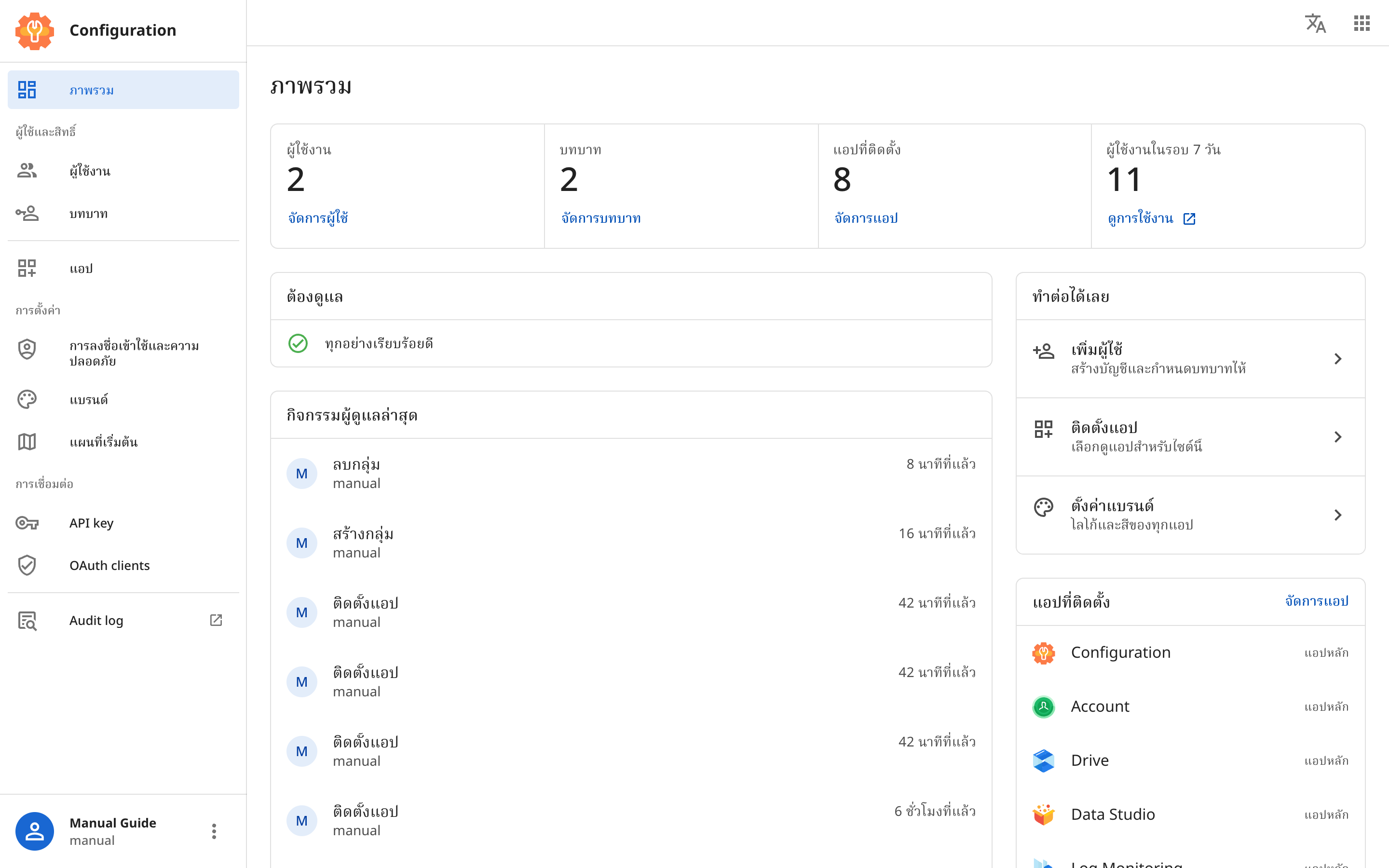Click the translate language icon
This screenshot has width=1389, height=868.
[x=1315, y=24]
